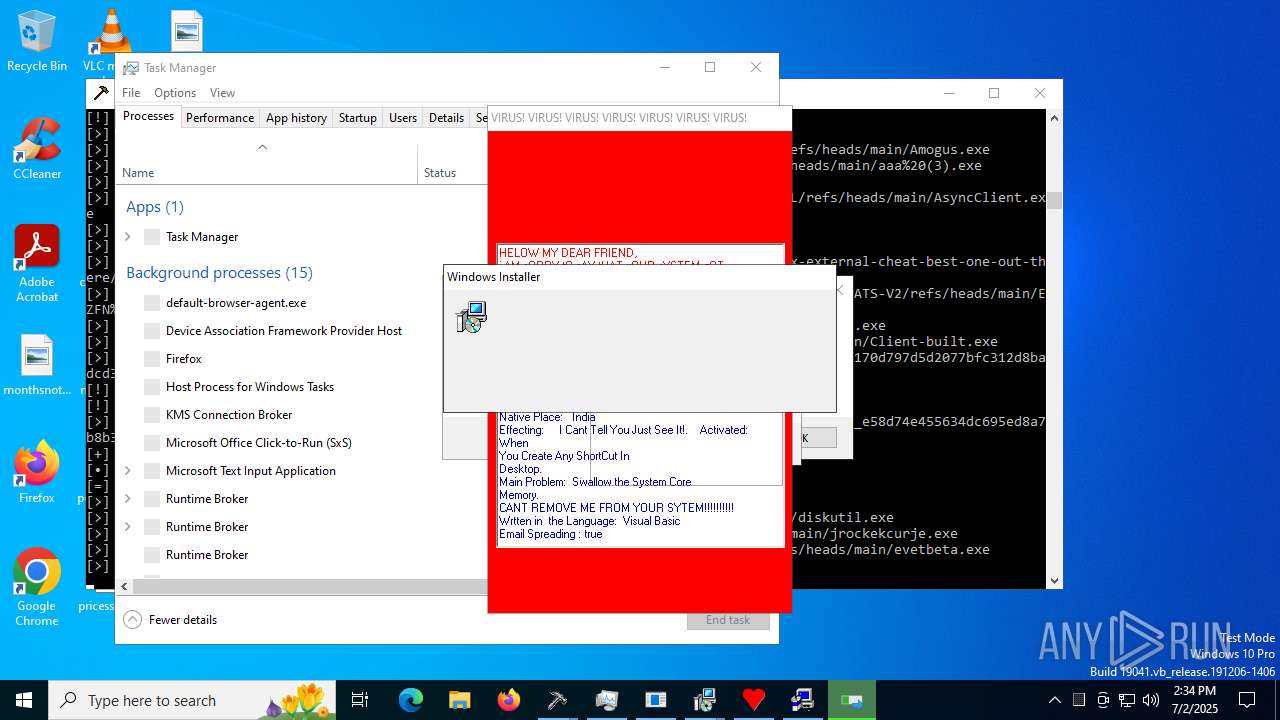
Task: Click the End task button
Action: [x=728, y=620]
